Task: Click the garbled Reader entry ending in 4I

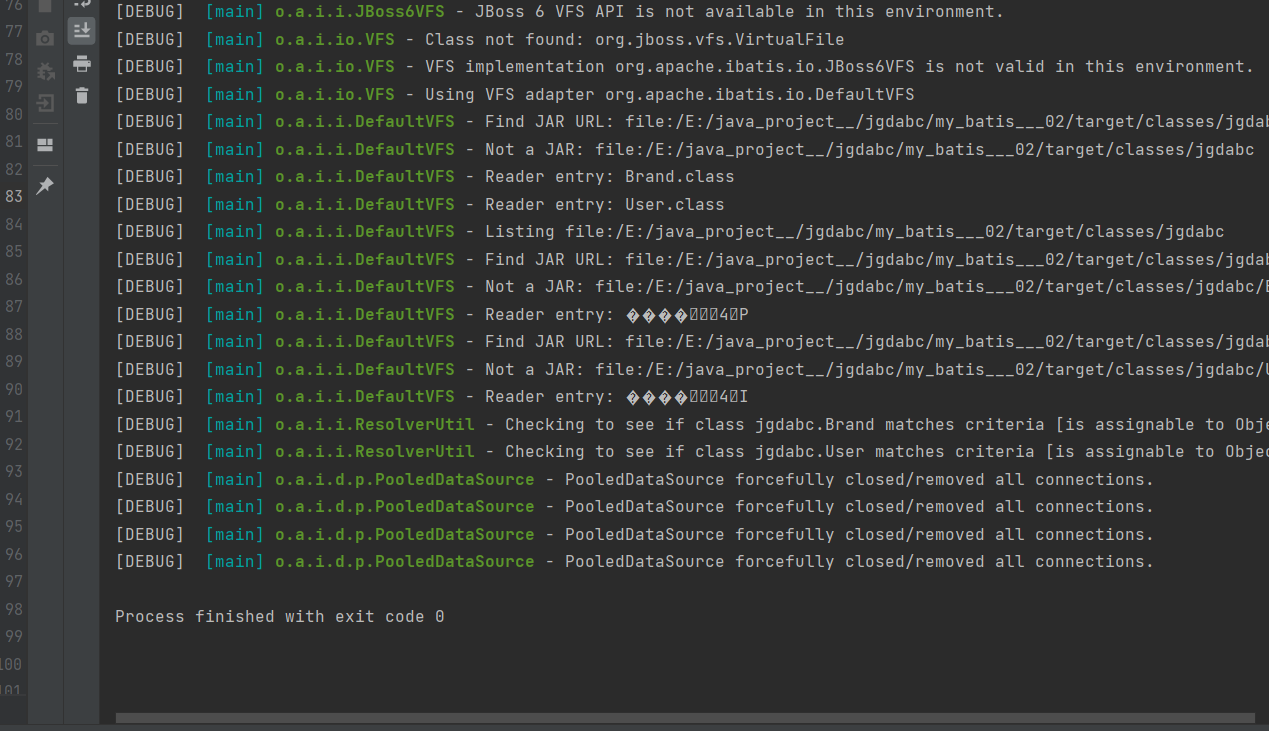Action: pyautogui.click(x=432, y=397)
